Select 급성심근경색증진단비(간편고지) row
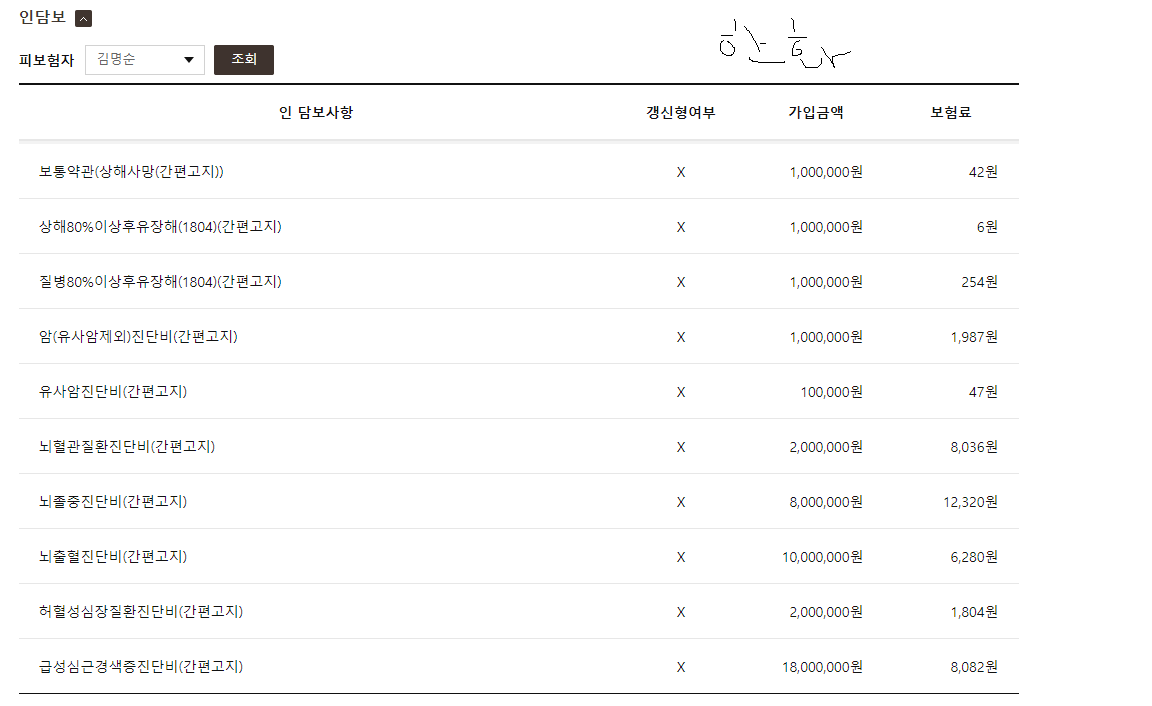This screenshot has height=706, width=1152. [x=519, y=667]
